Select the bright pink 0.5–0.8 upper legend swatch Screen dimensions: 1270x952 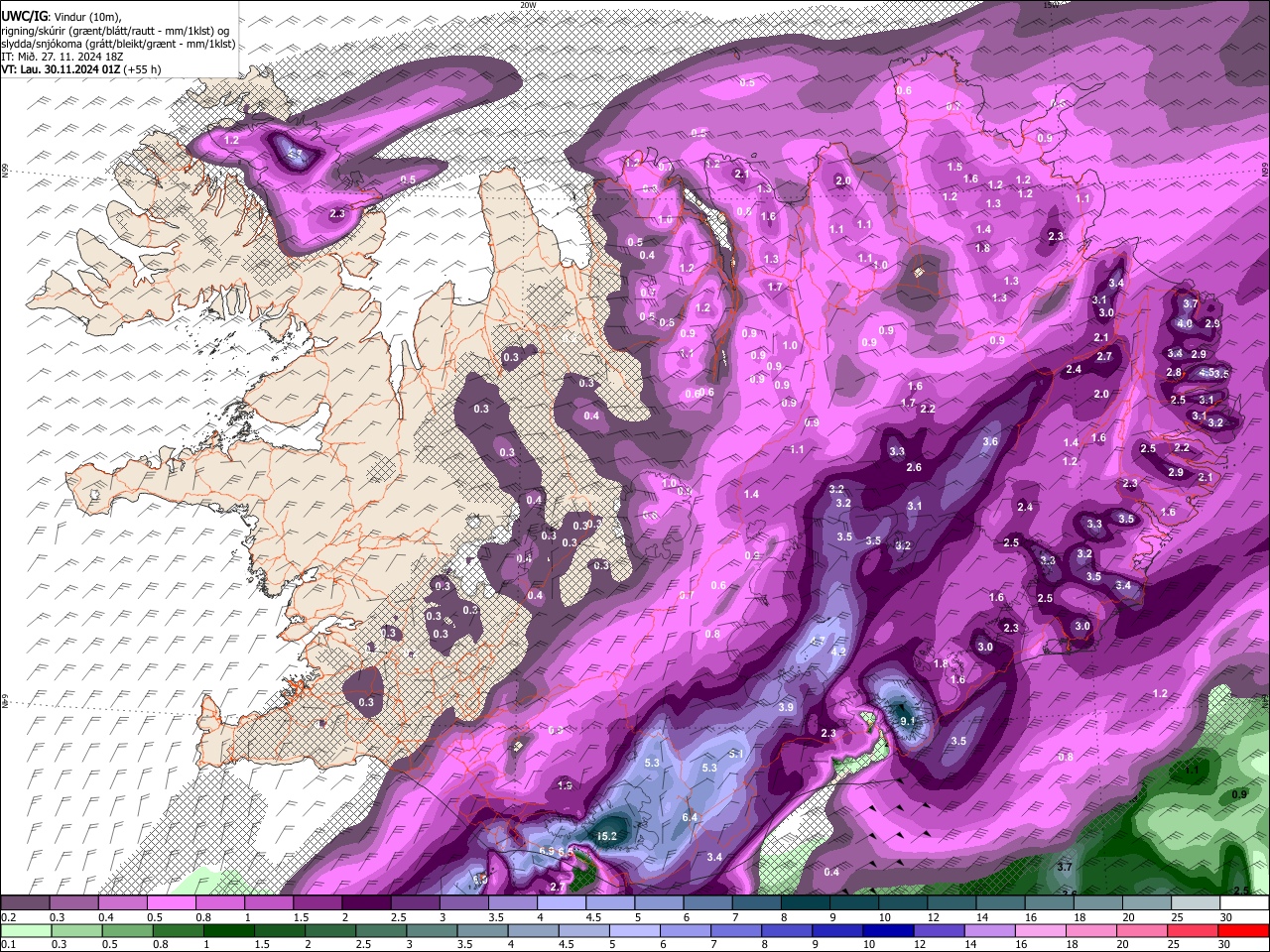tap(172, 903)
